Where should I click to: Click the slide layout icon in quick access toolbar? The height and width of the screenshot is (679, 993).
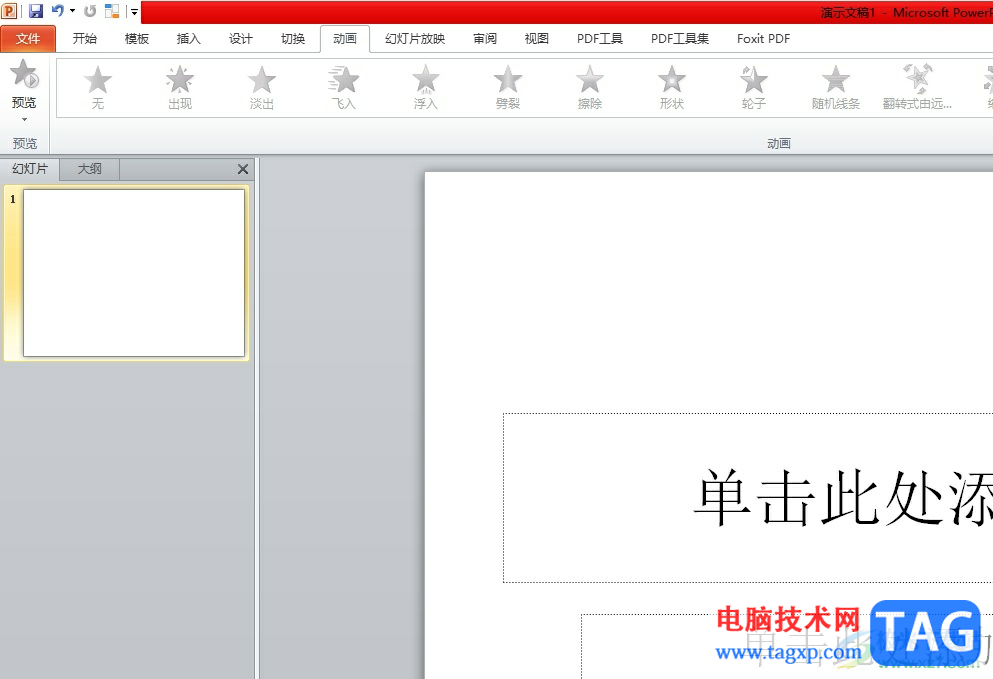pos(112,11)
